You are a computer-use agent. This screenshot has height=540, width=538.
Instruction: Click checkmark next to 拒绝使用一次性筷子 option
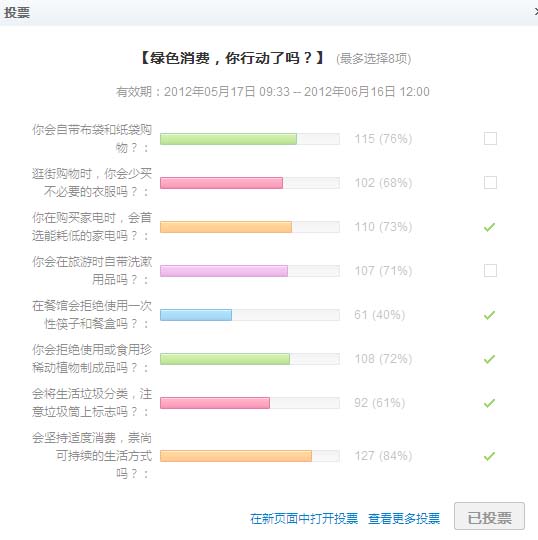tap(489, 315)
